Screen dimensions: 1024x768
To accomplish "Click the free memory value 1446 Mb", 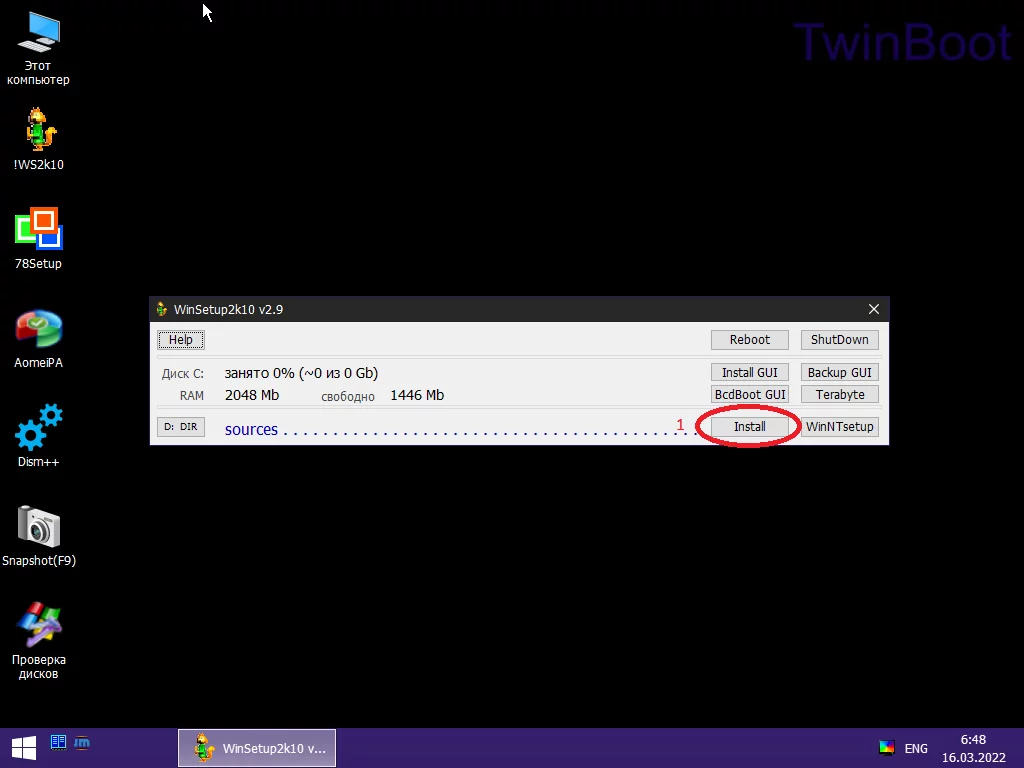I will 417,395.
